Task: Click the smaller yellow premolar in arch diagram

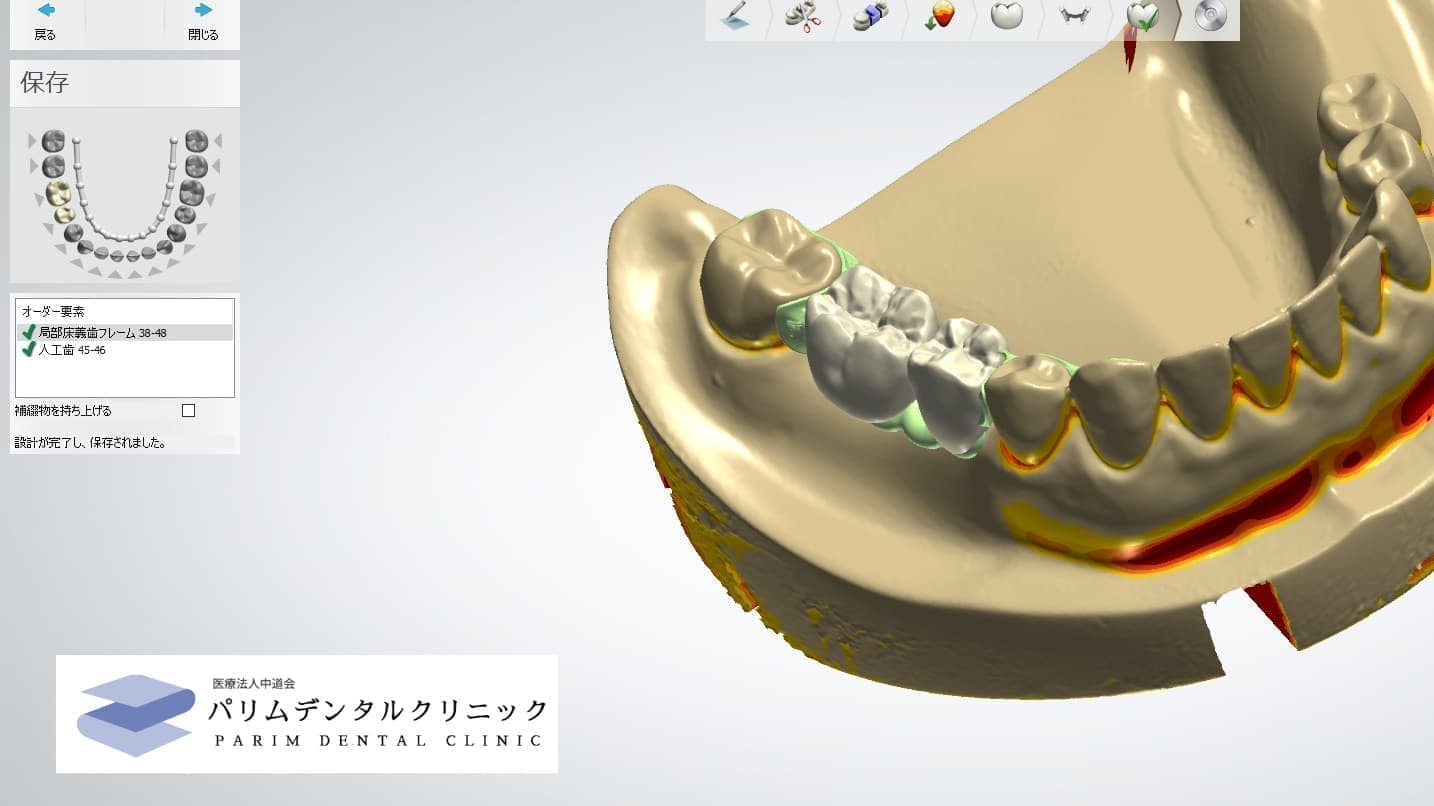Action: [64, 214]
